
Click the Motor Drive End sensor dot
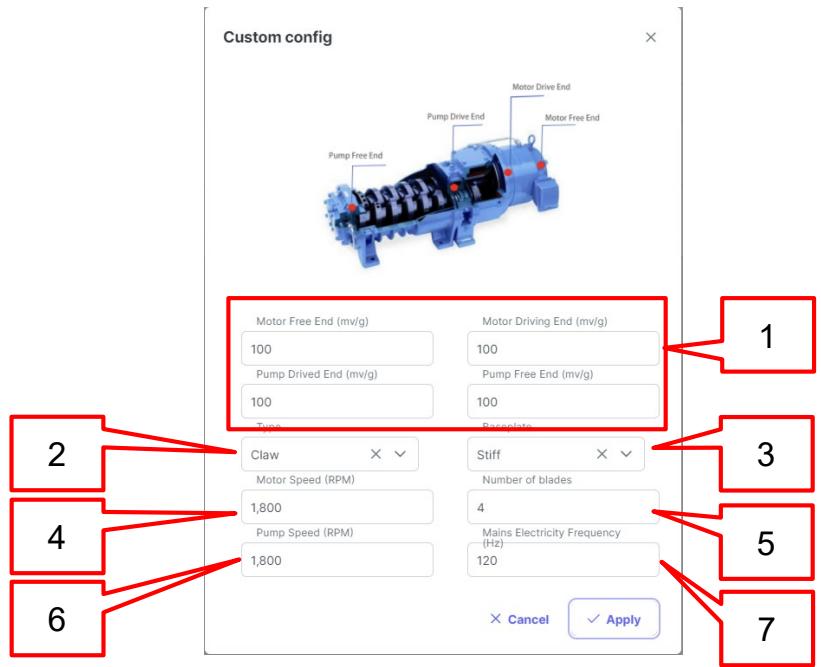[x=508, y=172]
